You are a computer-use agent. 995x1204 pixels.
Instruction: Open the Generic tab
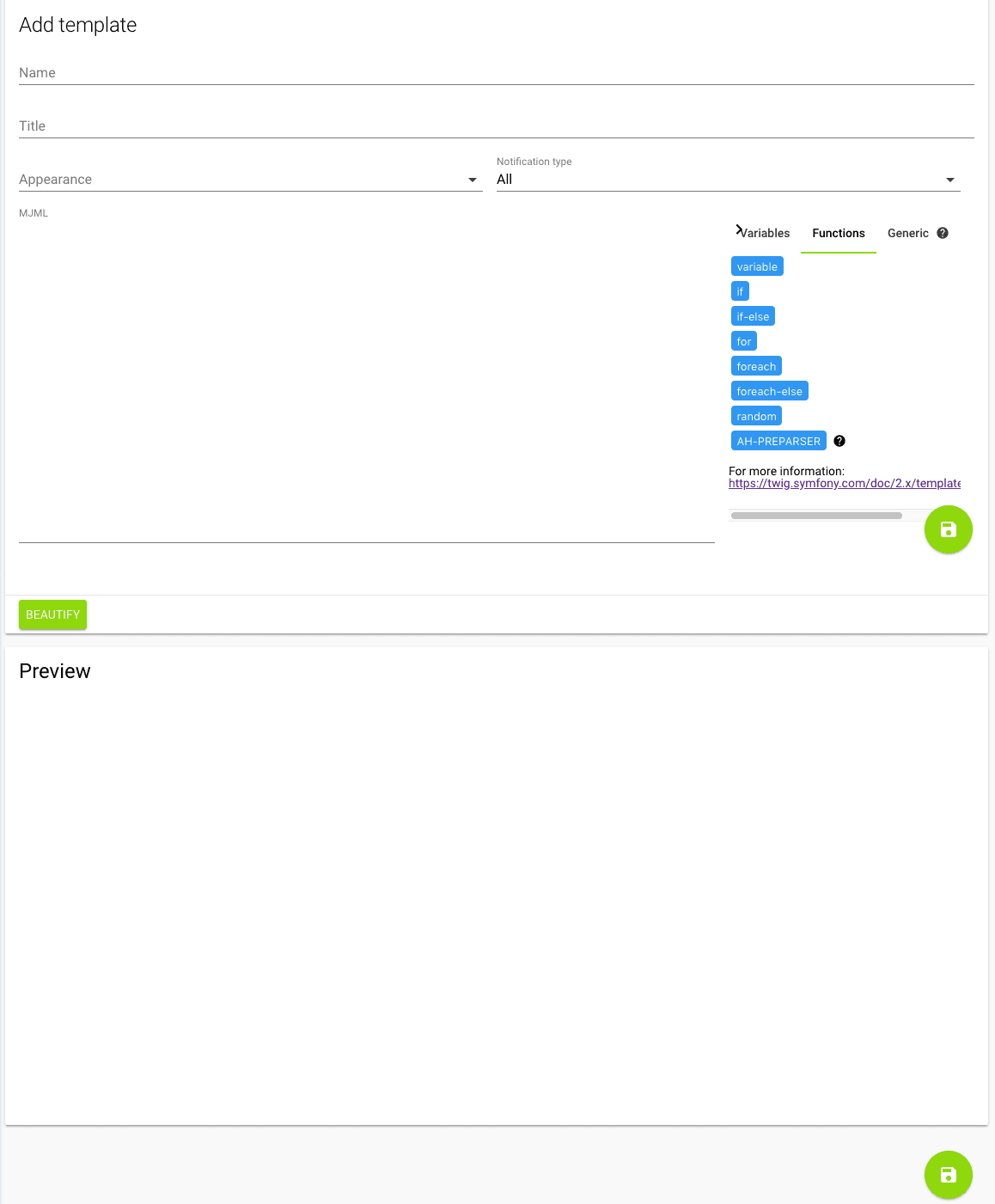click(x=907, y=233)
